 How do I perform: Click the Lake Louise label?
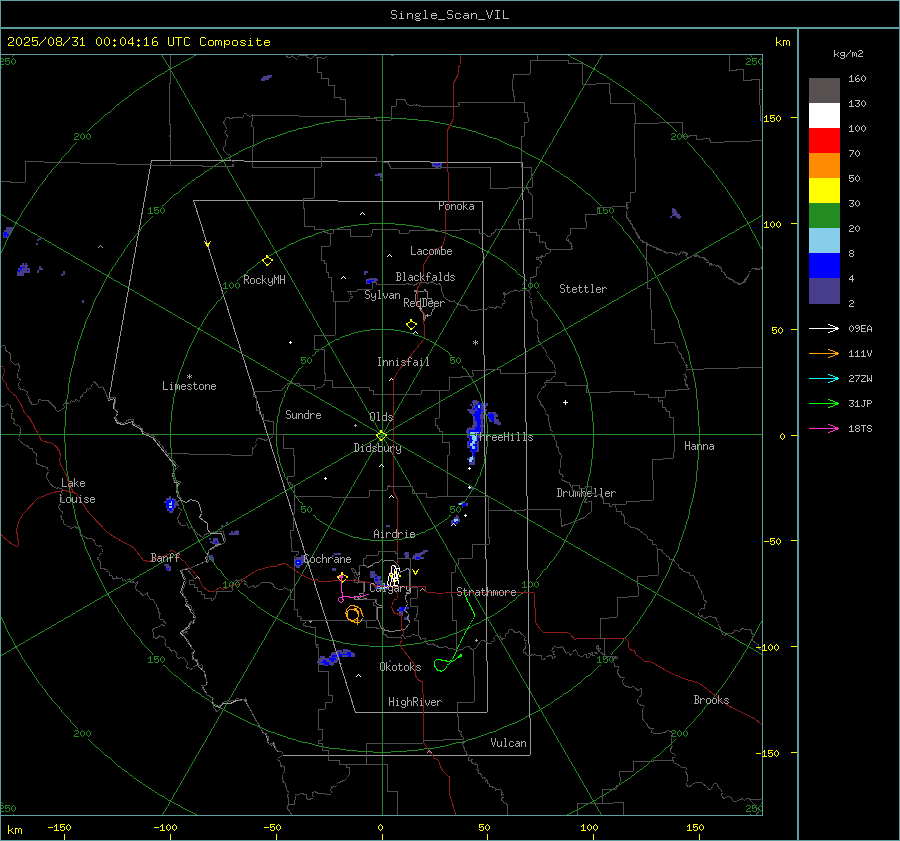pos(77,491)
